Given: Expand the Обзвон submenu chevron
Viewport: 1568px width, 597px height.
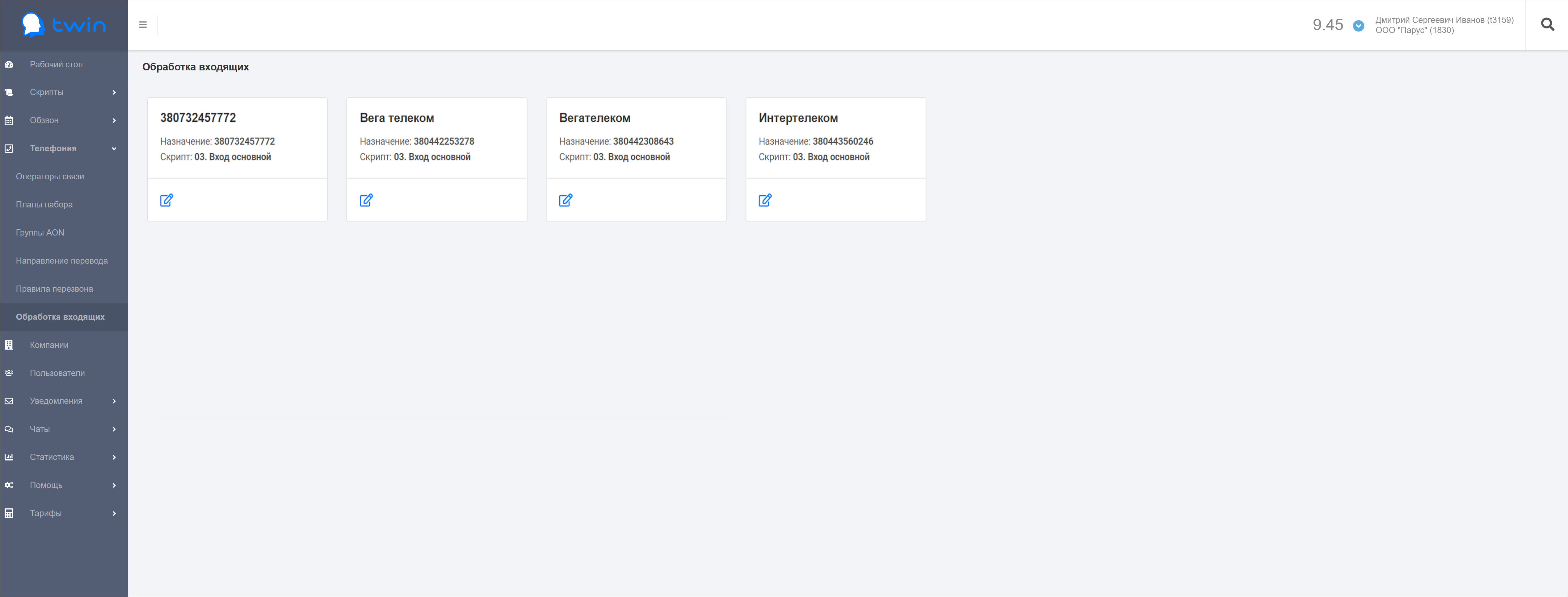Looking at the screenshot, I should click(114, 120).
